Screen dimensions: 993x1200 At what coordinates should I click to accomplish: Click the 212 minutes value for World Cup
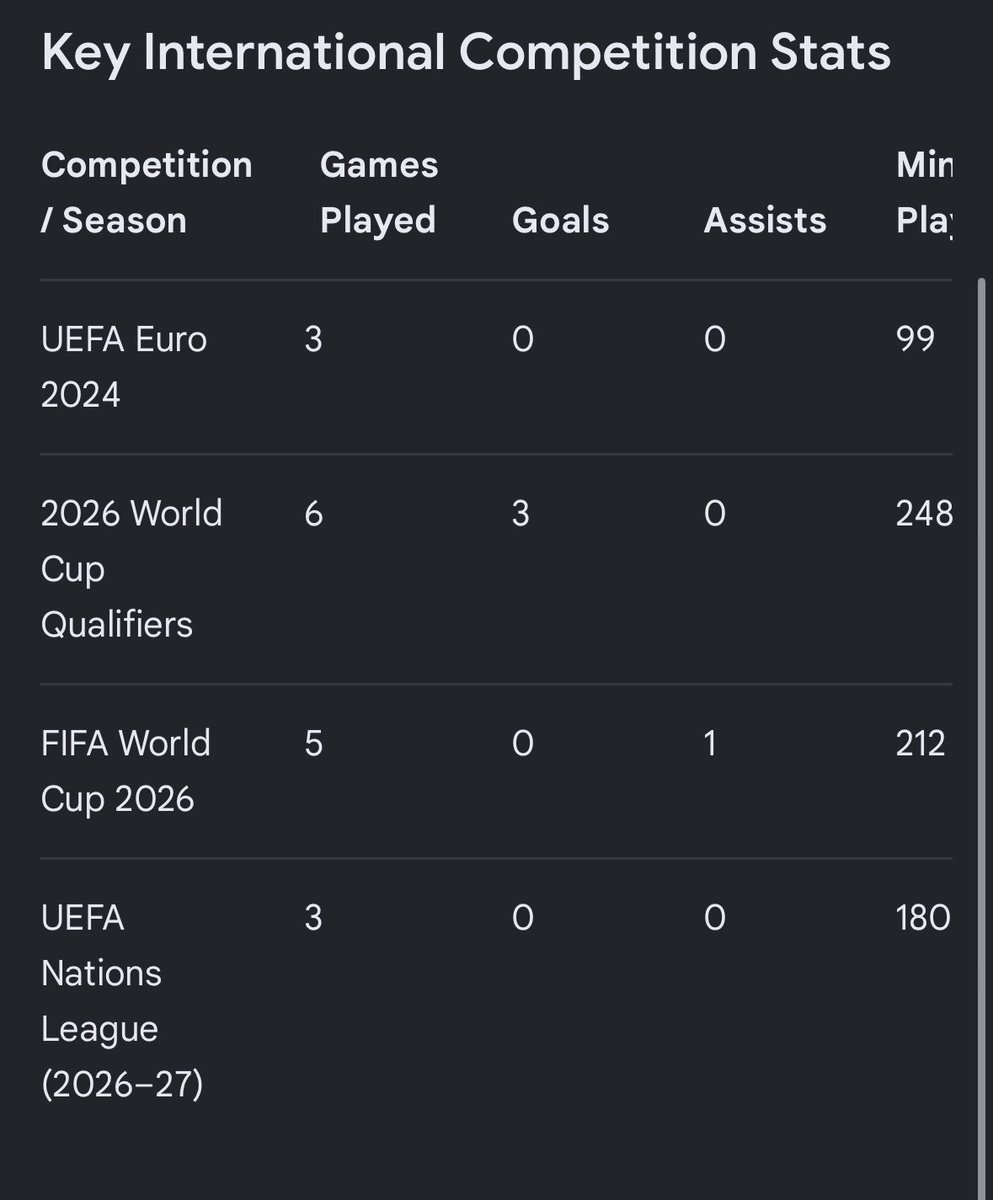[x=921, y=743]
